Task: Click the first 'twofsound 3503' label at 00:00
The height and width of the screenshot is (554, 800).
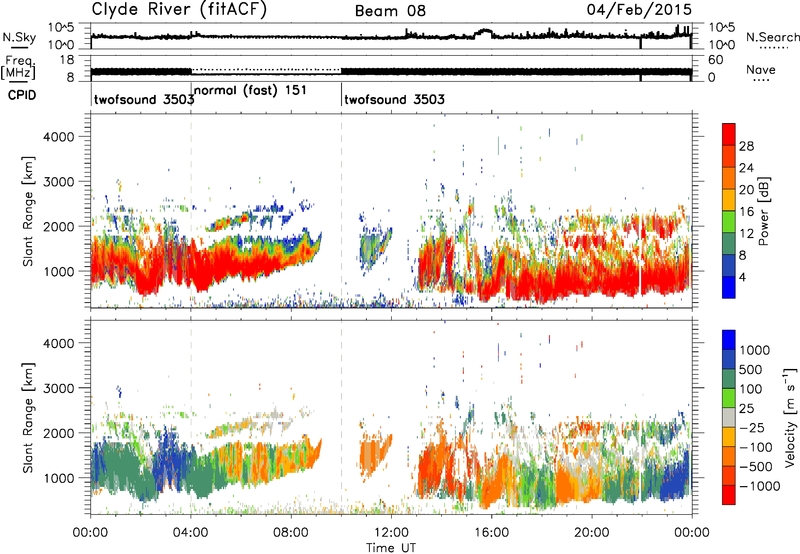Action: click(x=144, y=99)
